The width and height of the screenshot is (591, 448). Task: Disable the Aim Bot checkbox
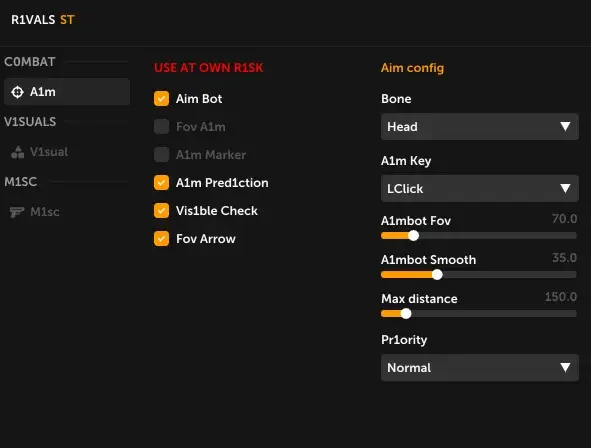point(161,99)
